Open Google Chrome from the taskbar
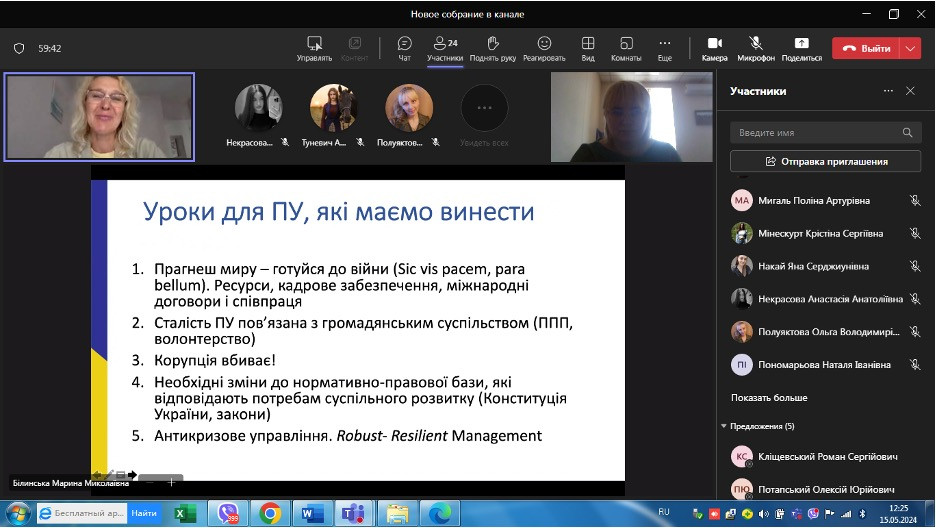This screenshot has width=936, height=528. (270, 513)
